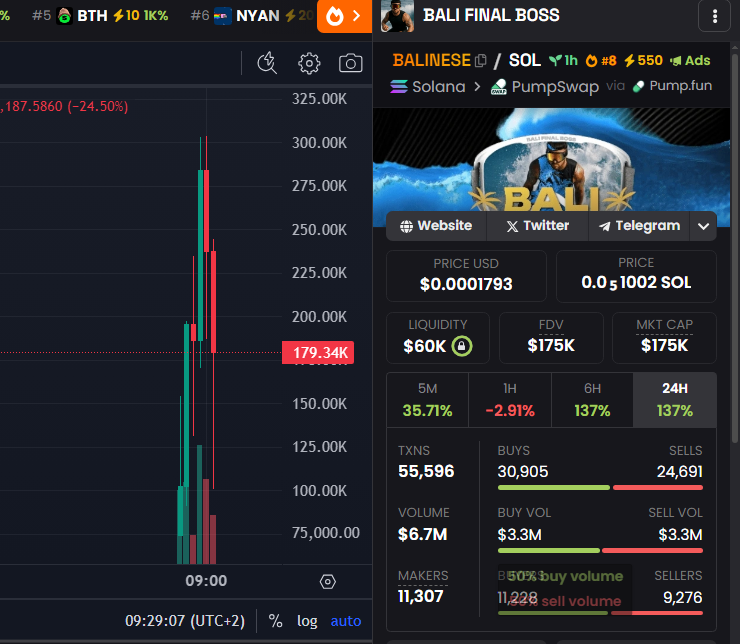
Task: Take chart snapshot with camera icon
Action: tap(350, 63)
